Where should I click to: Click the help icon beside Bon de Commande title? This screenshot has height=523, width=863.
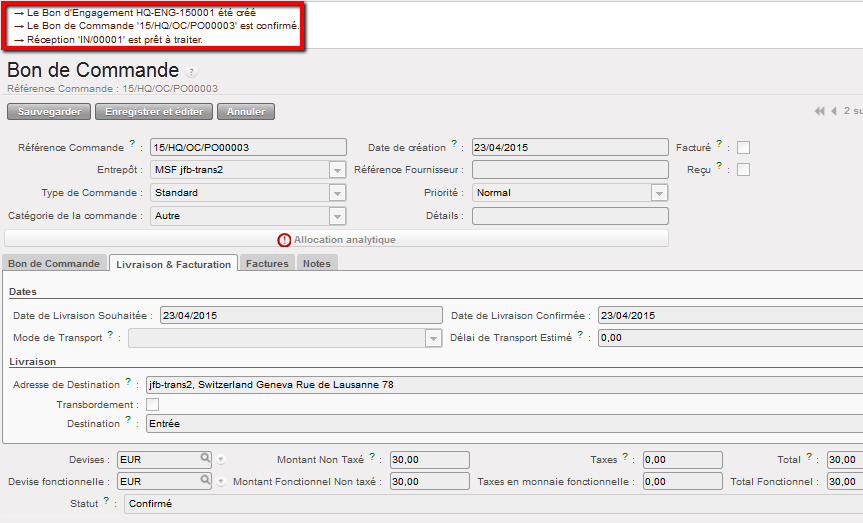(x=192, y=72)
